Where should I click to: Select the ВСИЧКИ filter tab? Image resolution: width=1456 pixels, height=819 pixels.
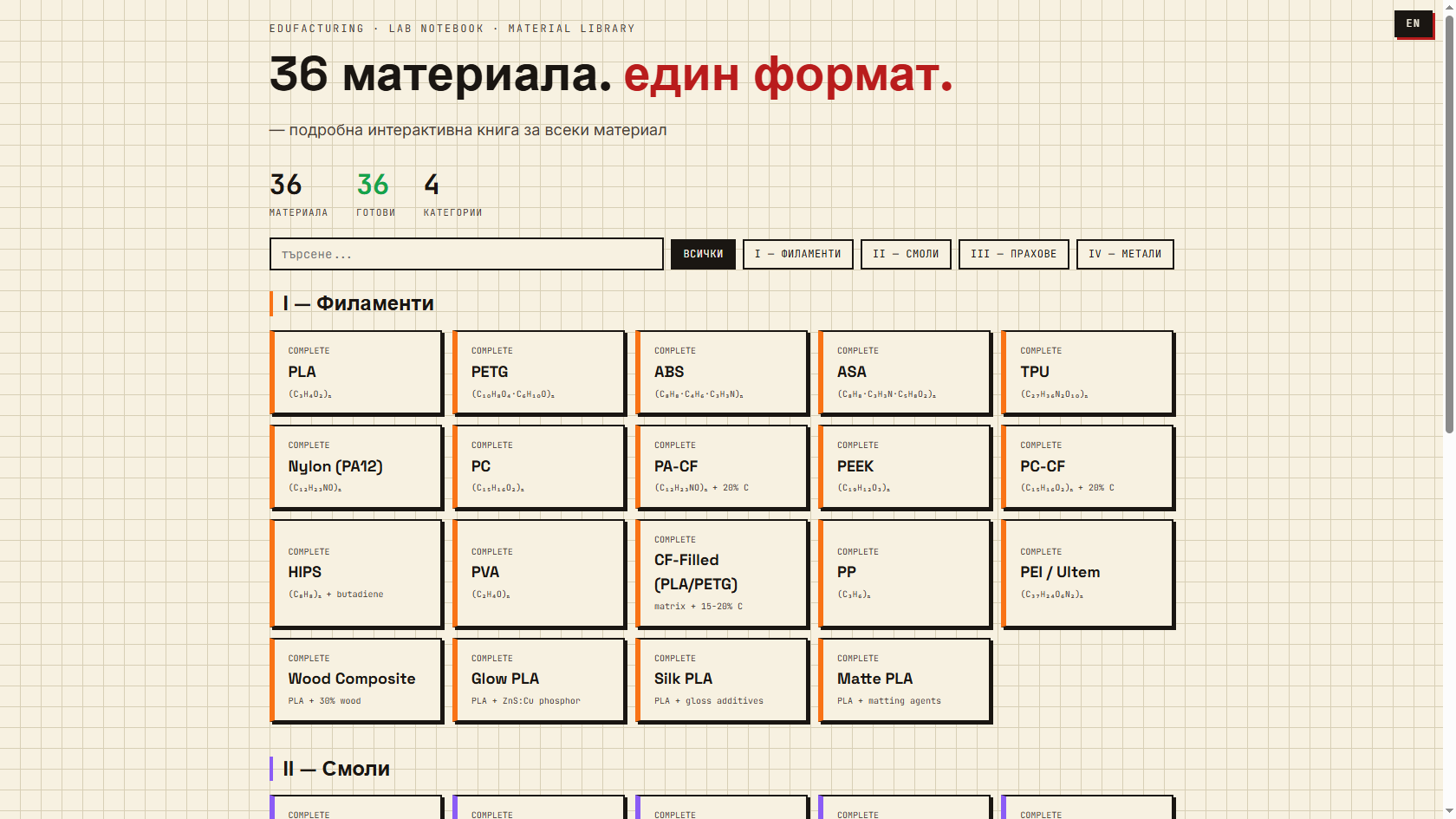click(703, 254)
